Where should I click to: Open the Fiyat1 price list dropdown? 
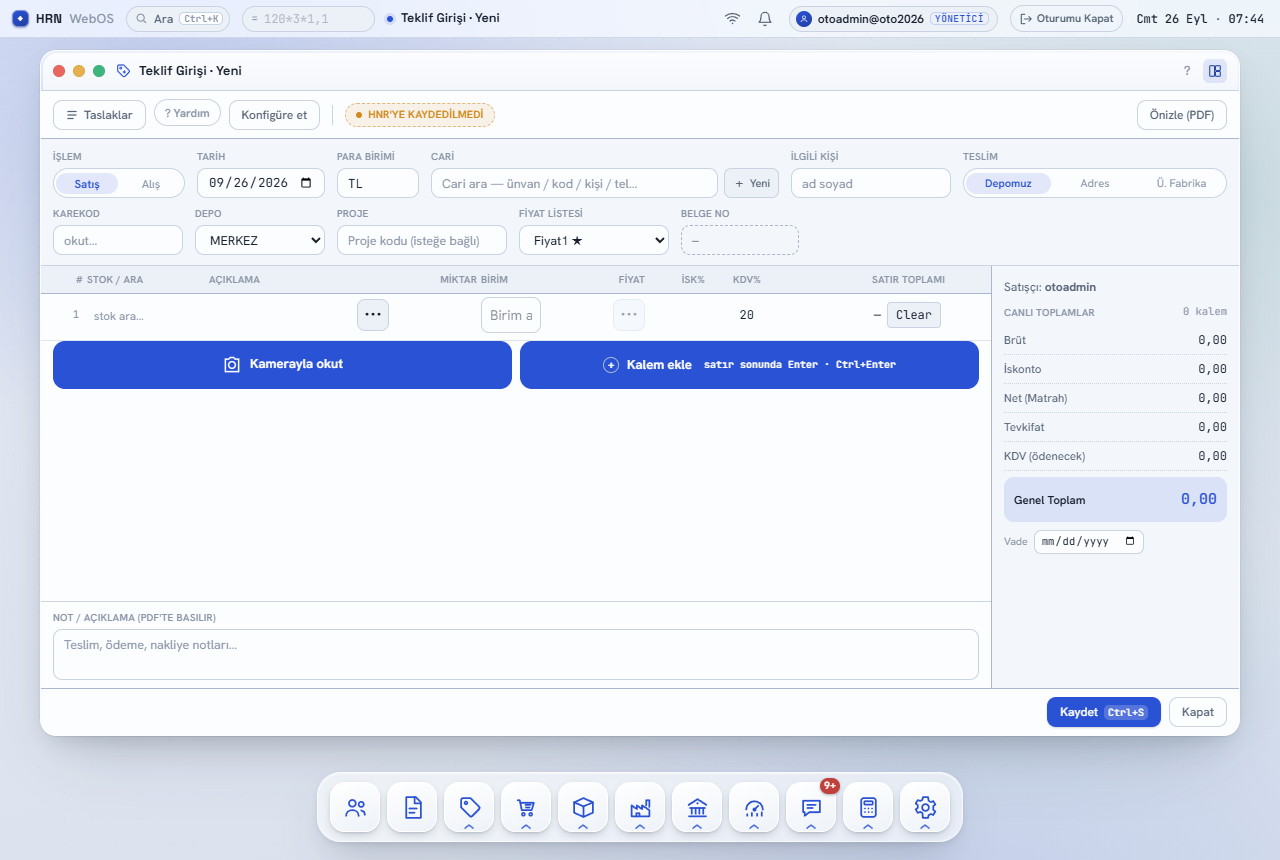[594, 240]
